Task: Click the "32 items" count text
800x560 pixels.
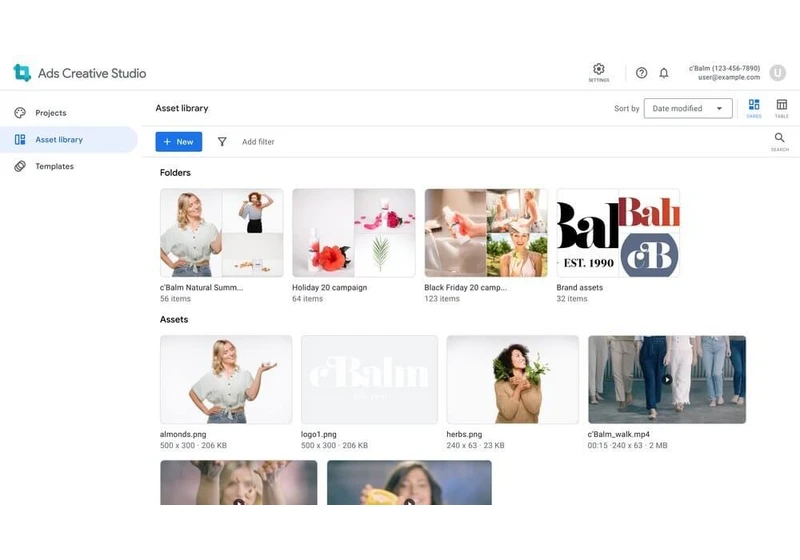Action: (x=571, y=298)
